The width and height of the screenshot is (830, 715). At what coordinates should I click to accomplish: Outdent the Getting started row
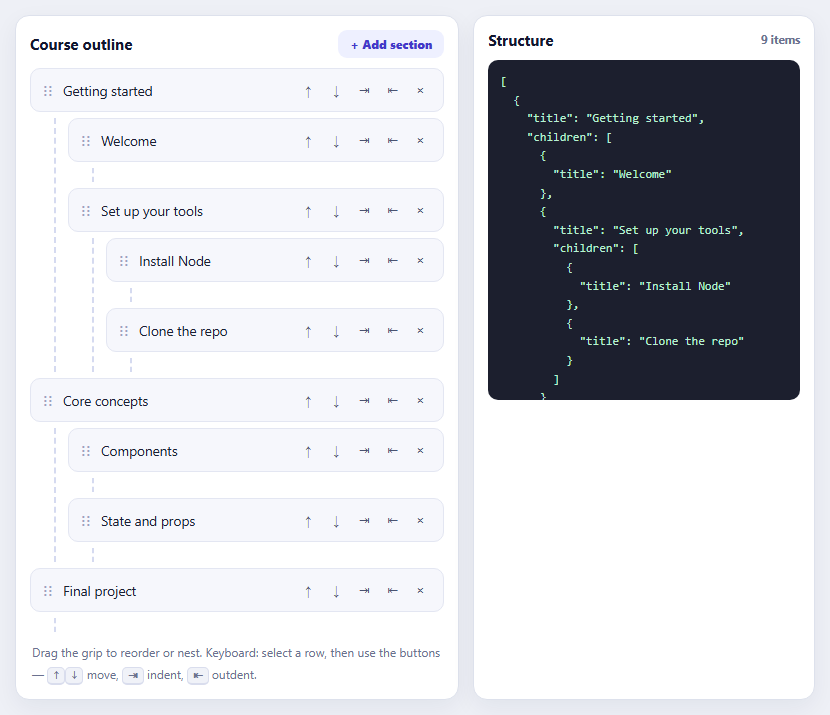click(392, 91)
